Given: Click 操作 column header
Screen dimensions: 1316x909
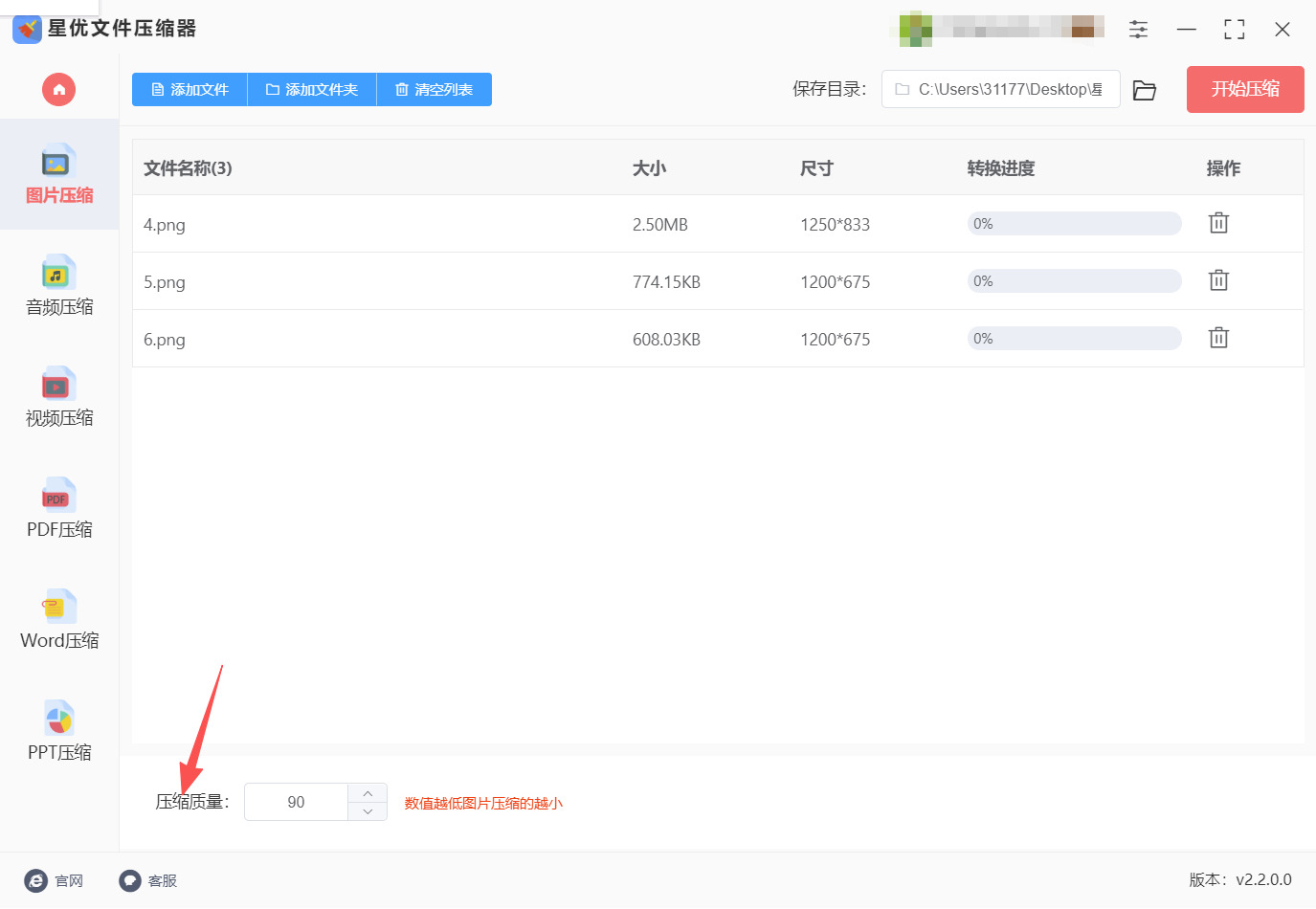Looking at the screenshot, I should click(x=1223, y=168).
